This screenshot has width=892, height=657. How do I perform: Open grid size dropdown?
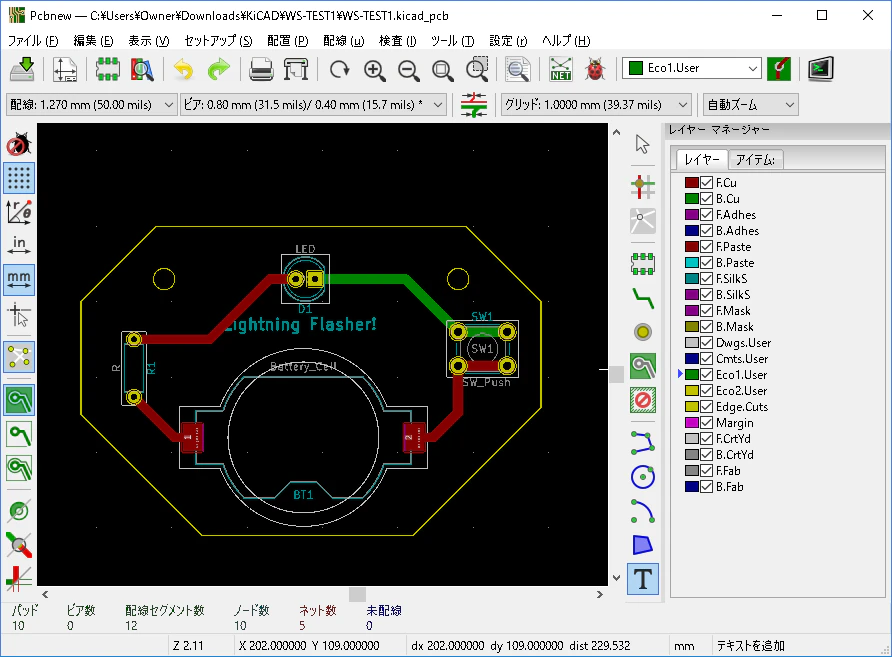595,105
